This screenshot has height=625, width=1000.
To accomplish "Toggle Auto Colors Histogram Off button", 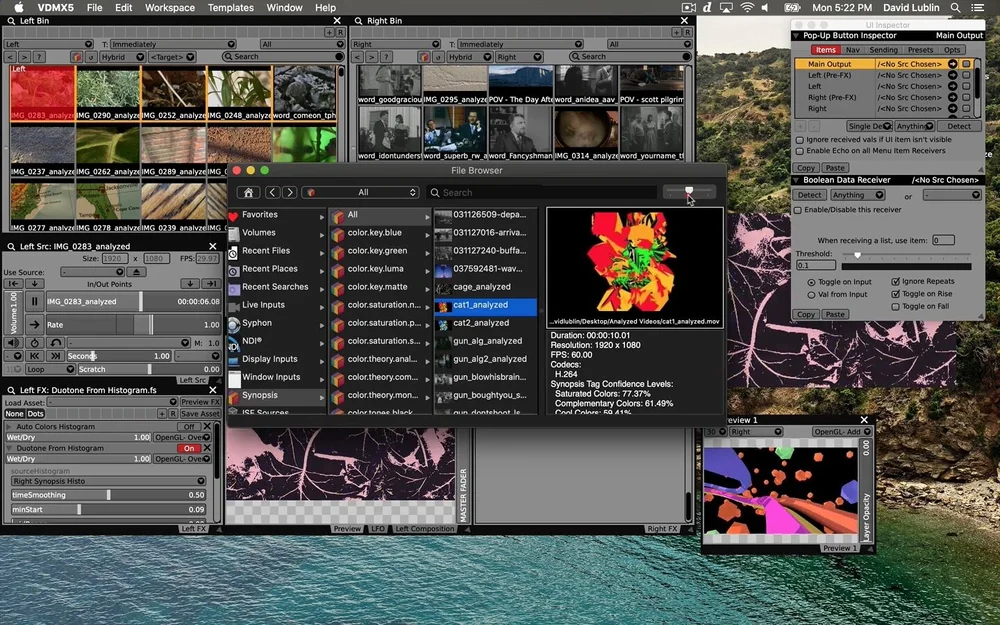I will pyautogui.click(x=189, y=427).
